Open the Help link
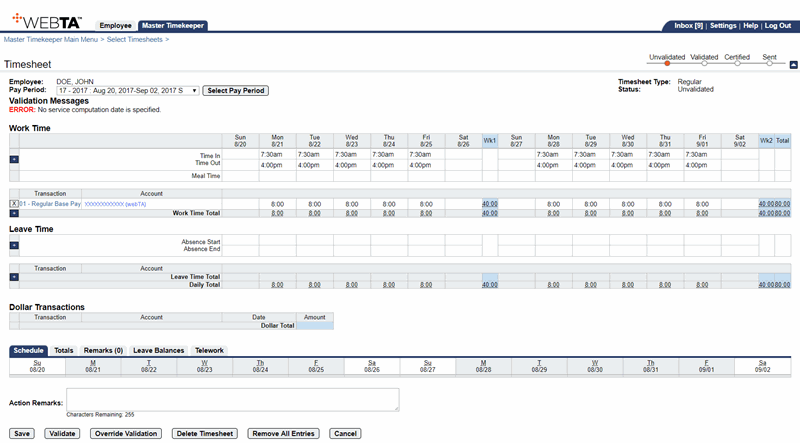The image size is (800, 443). tap(751, 26)
